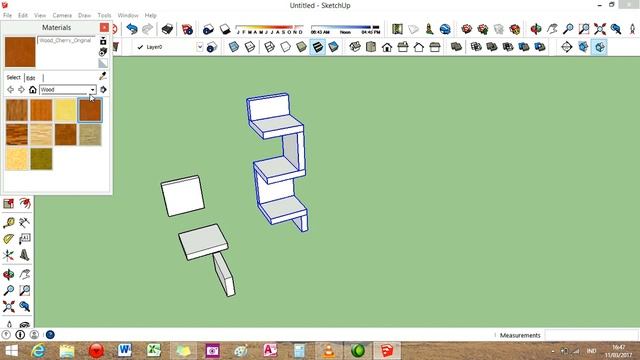Open Word from the Windows taskbar

(x=125, y=351)
